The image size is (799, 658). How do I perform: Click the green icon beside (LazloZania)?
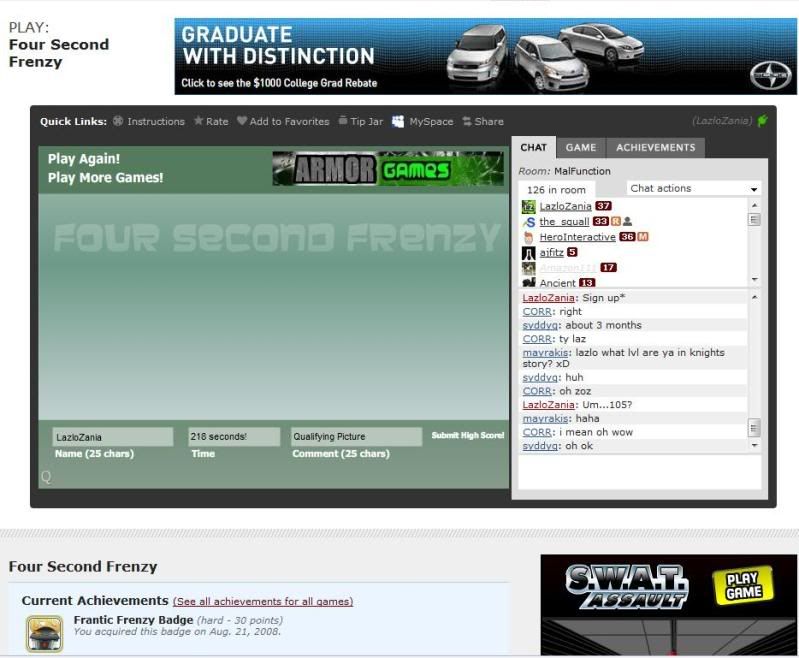tap(763, 121)
